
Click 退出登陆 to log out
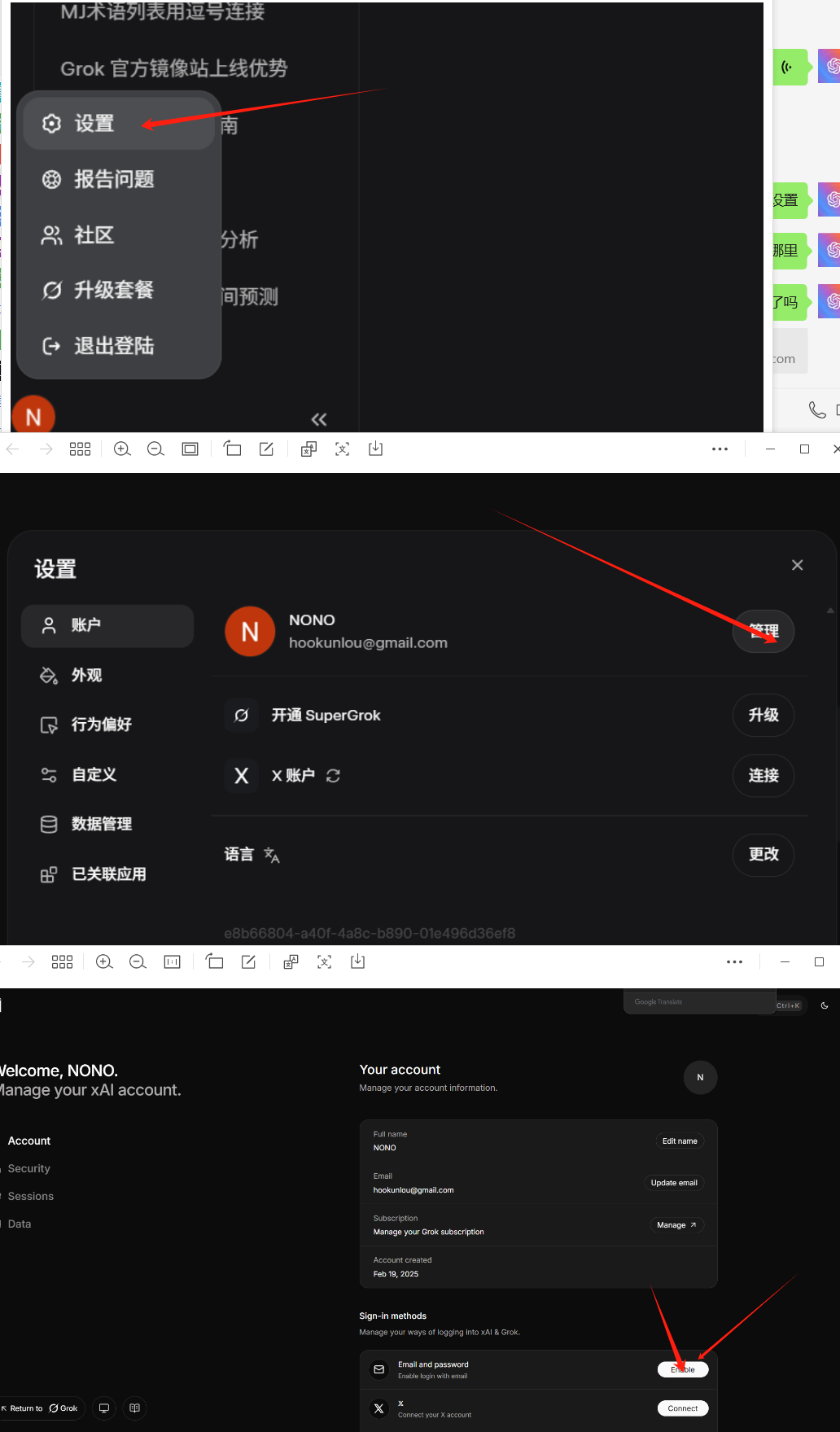pyautogui.click(x=114, y=346)
